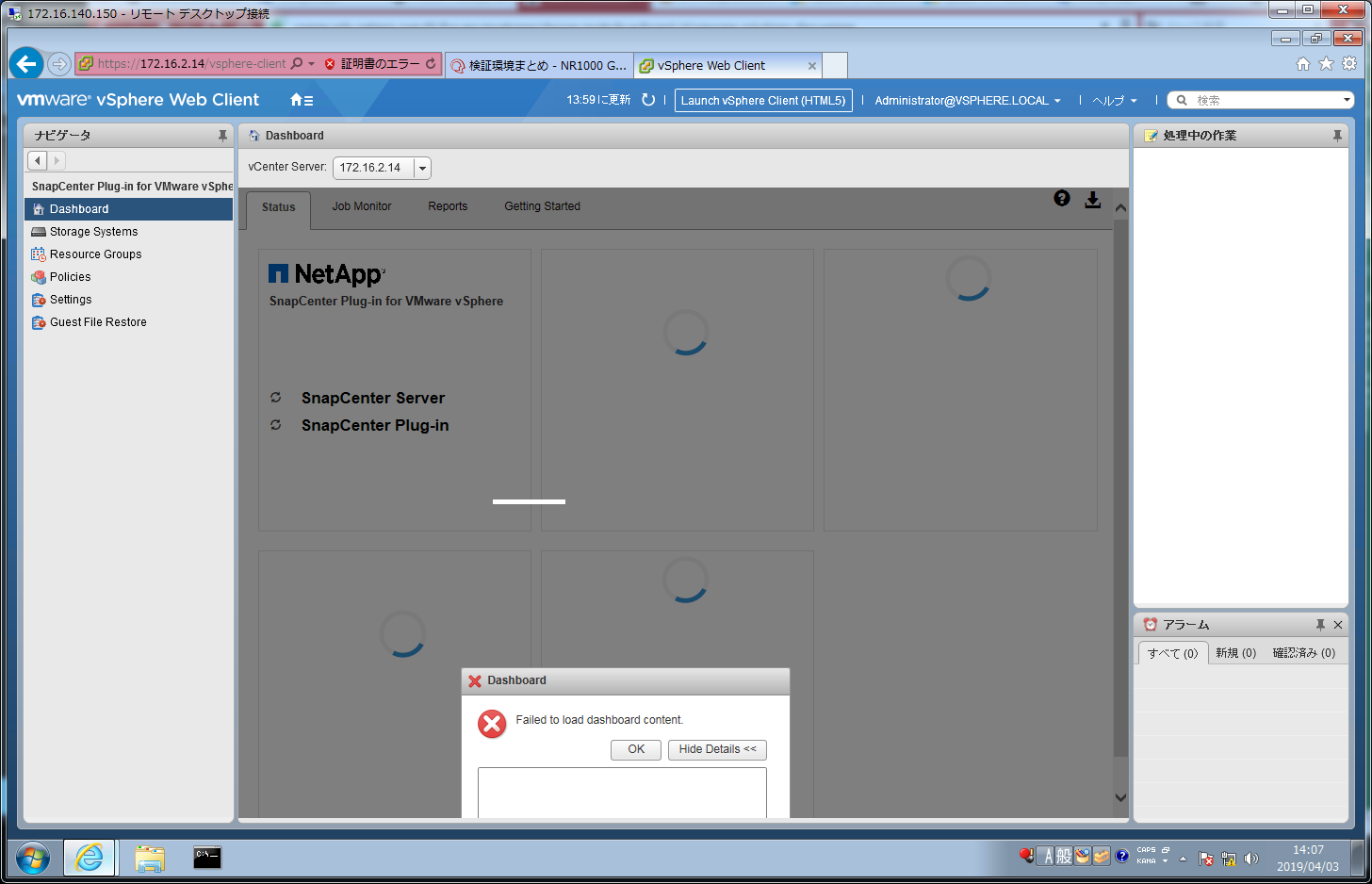1372x884 pixels.
Task: Click the browser address bar URL
Action: 191,64
